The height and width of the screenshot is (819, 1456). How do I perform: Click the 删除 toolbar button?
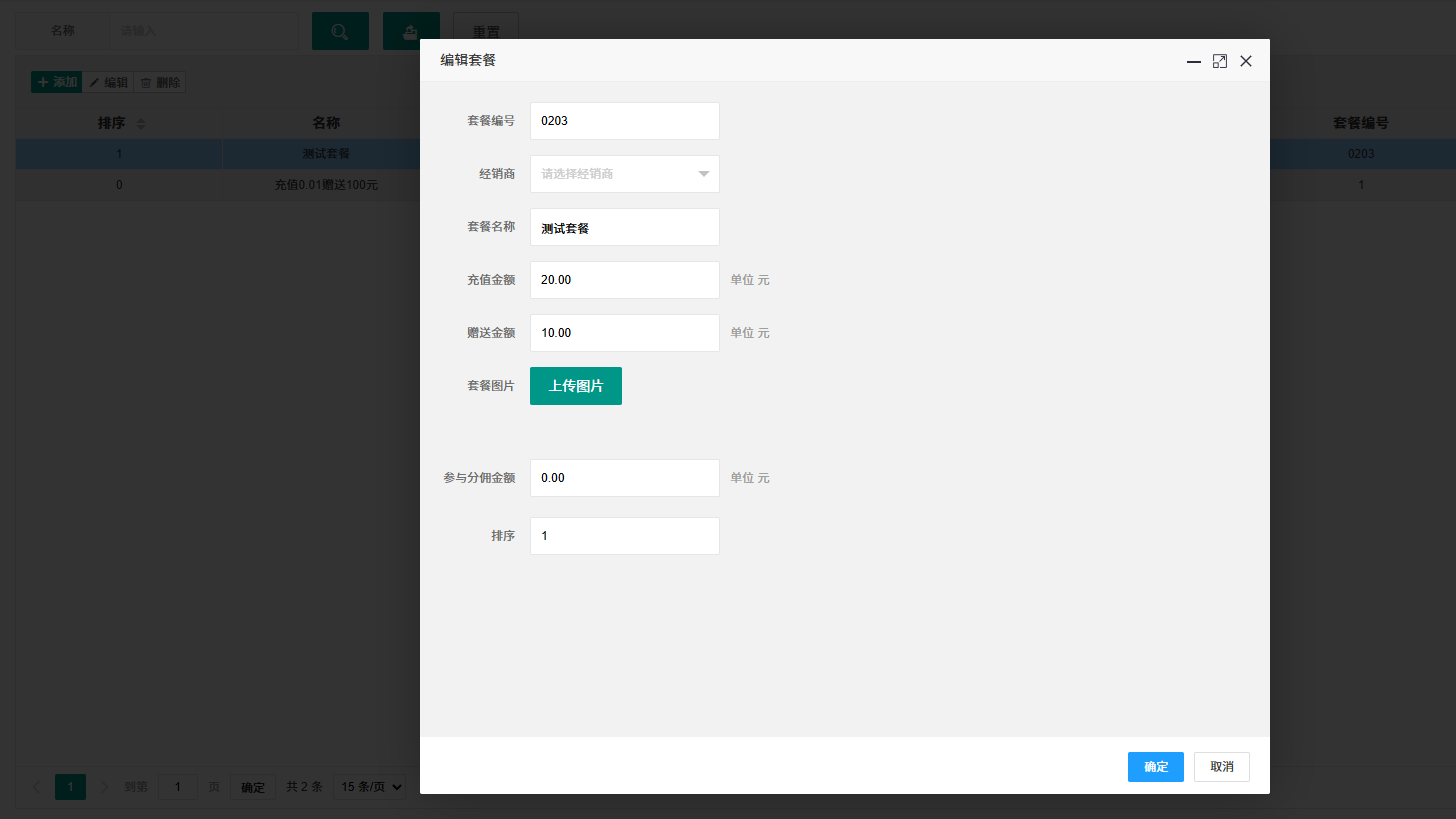pos(160,82)
